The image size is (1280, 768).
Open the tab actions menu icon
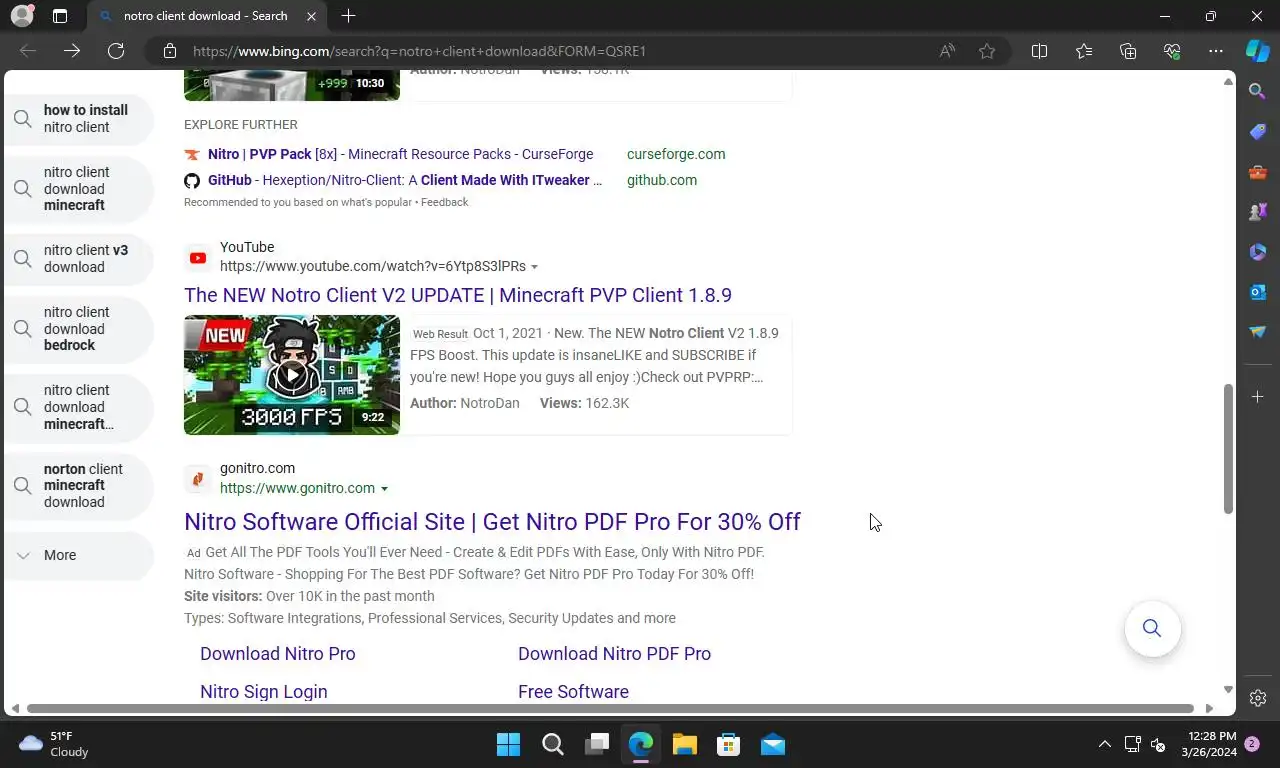[x=60, y=16]
